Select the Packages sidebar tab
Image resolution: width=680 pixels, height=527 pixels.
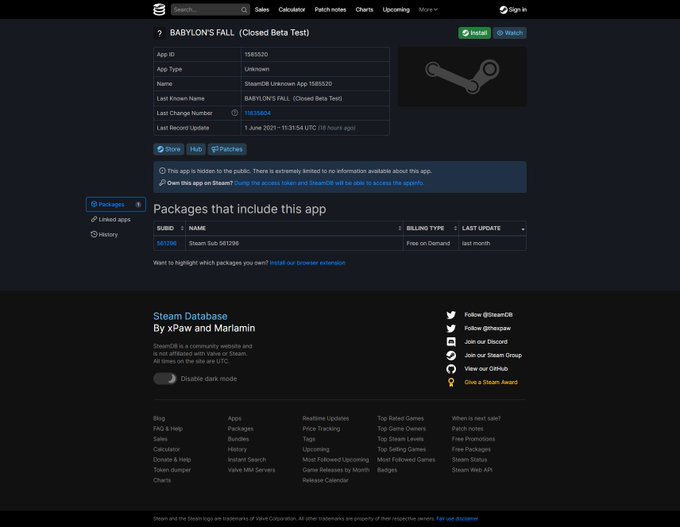(116, 204)
